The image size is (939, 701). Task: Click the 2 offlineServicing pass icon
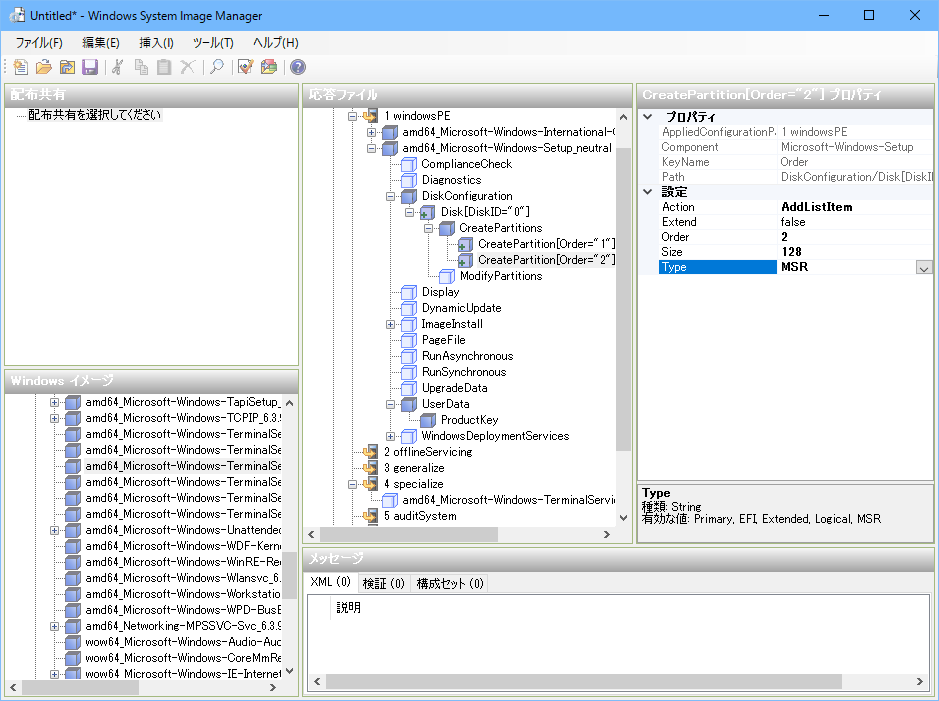(371, 452)
